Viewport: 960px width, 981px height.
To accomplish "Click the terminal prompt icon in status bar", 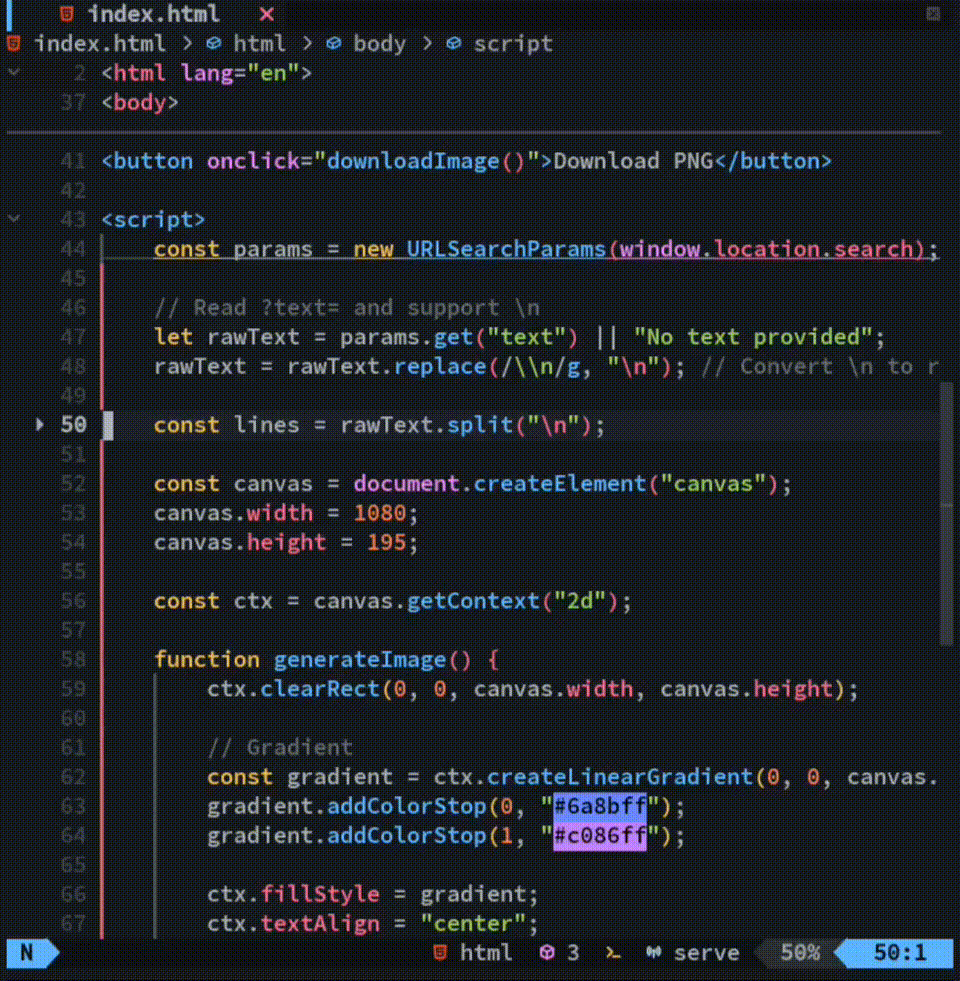I will click(613, 953).
